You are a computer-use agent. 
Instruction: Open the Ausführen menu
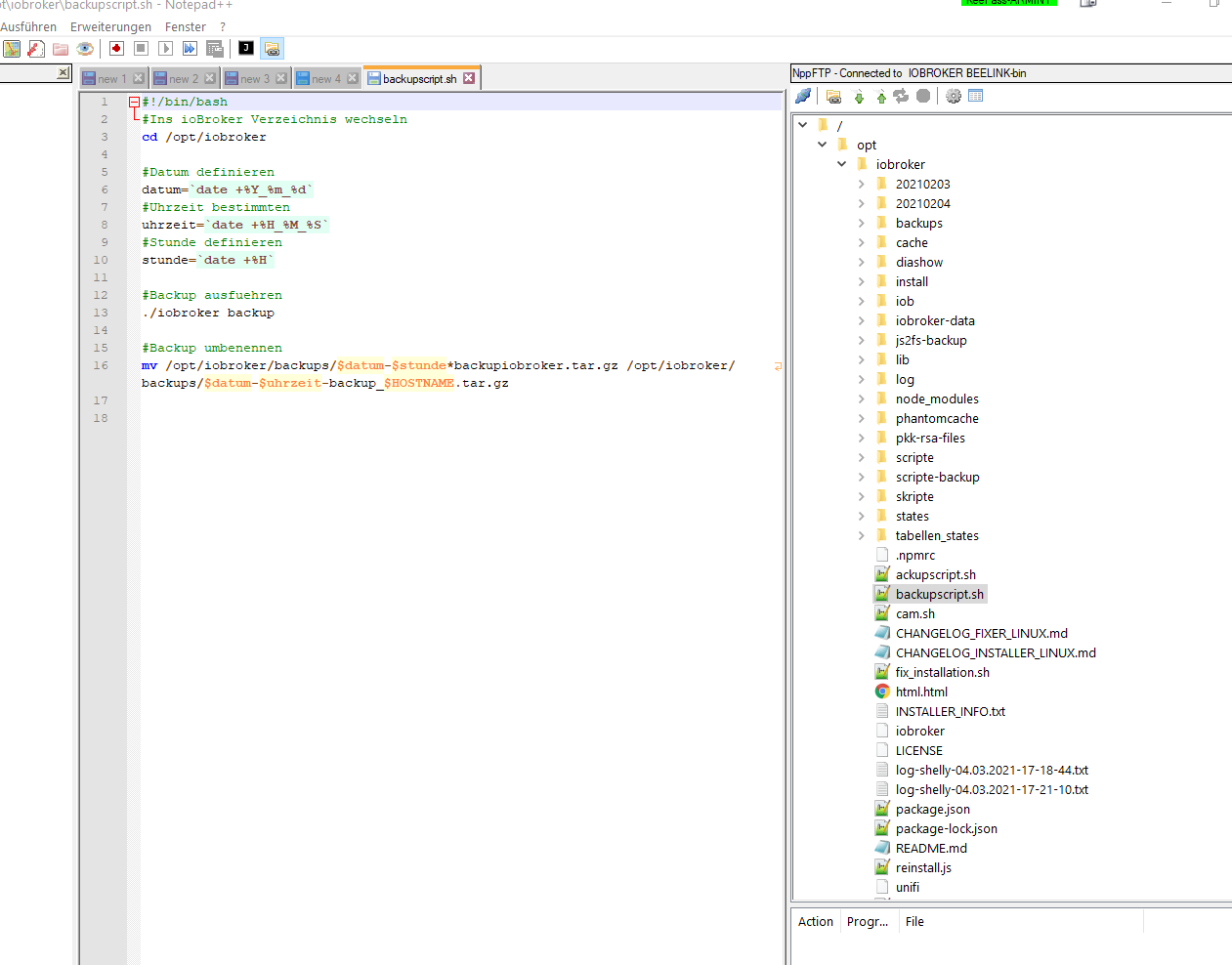pos(28,27)
